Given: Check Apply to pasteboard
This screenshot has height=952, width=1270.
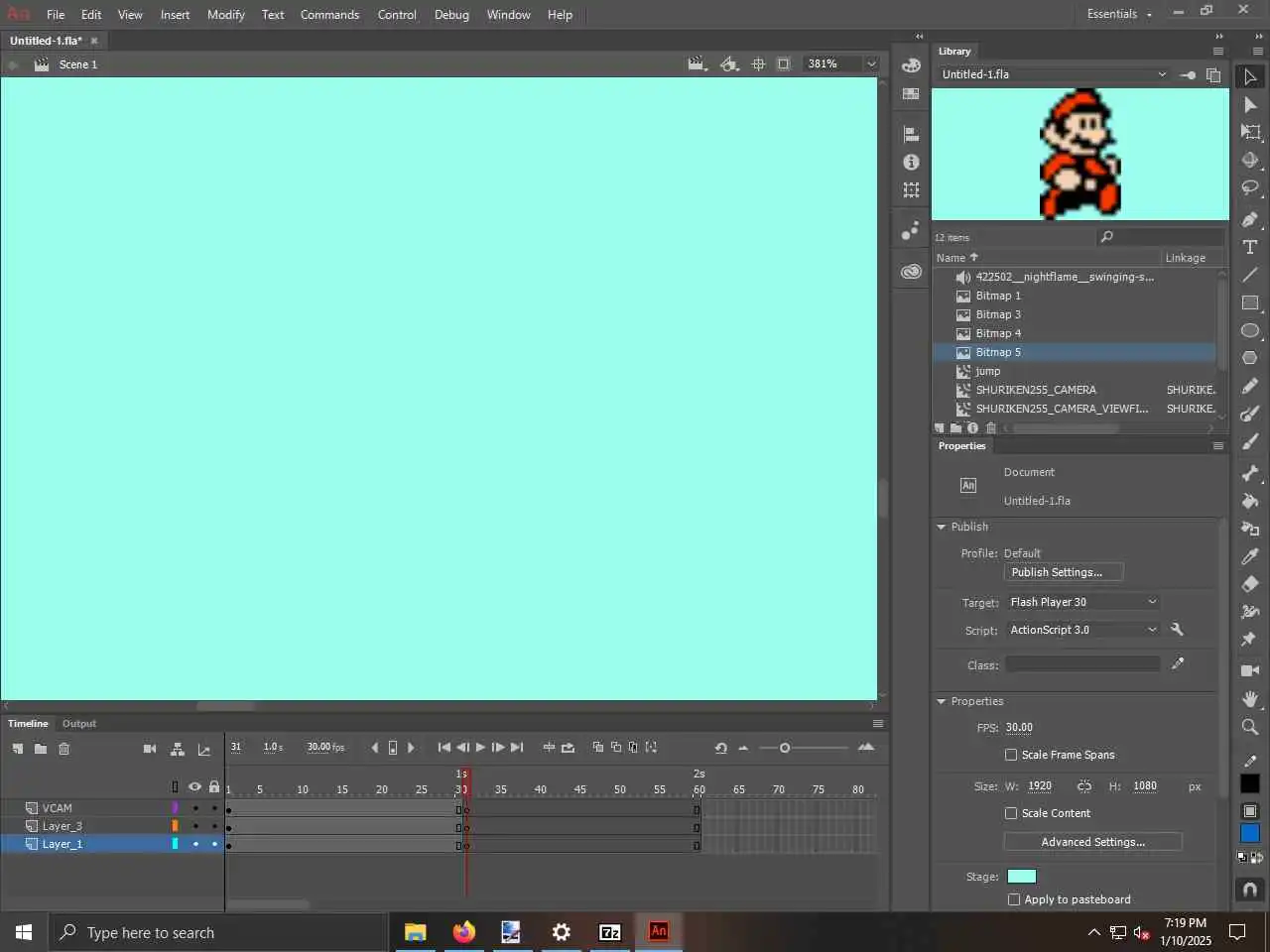Looking at the screenshot, I should [x=1013, y=899].
